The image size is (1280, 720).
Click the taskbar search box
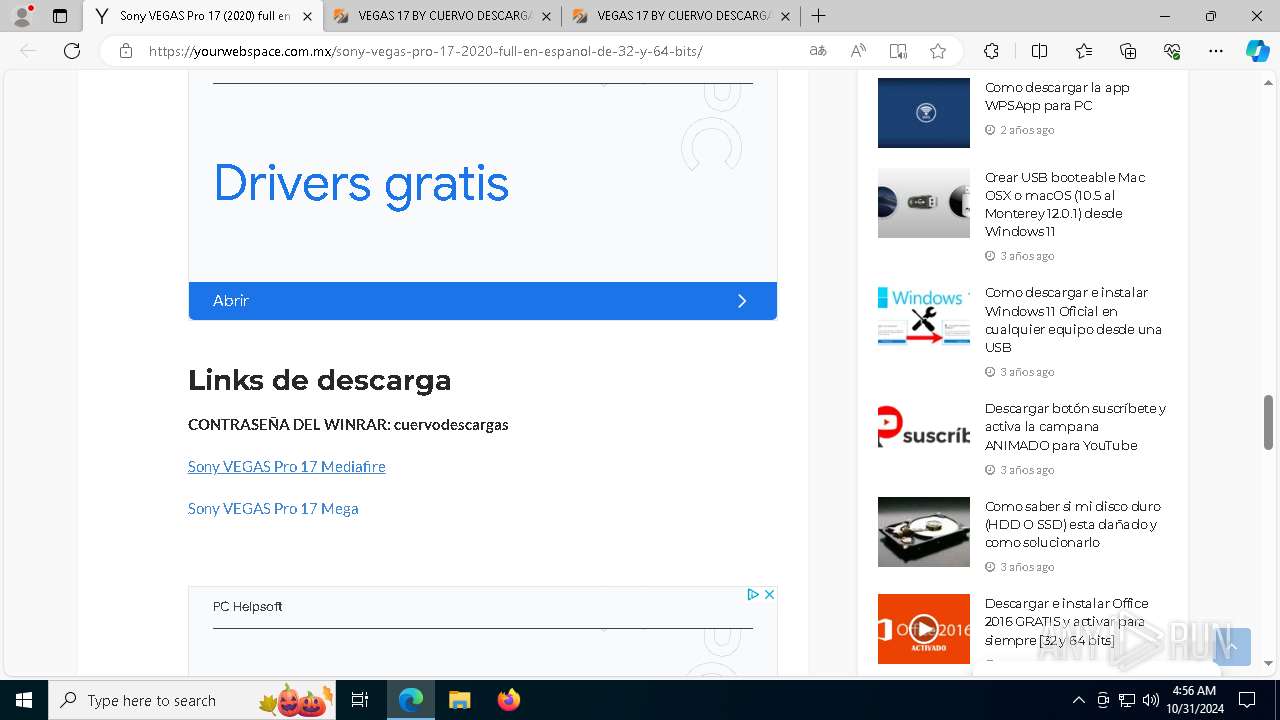[192, 700]
